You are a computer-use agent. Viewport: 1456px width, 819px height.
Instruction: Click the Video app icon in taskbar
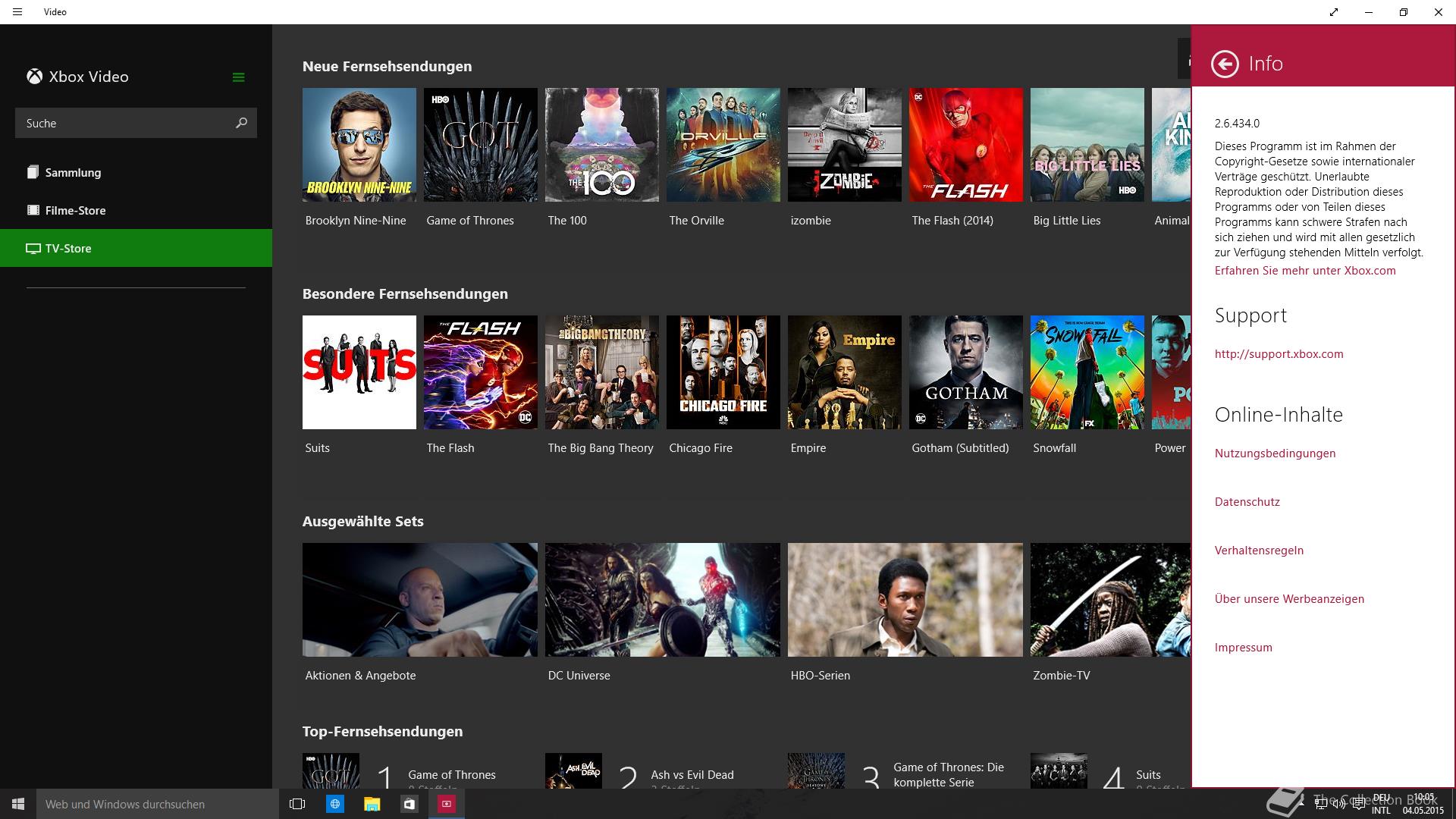pyautogui.click(x=447, y=804)
